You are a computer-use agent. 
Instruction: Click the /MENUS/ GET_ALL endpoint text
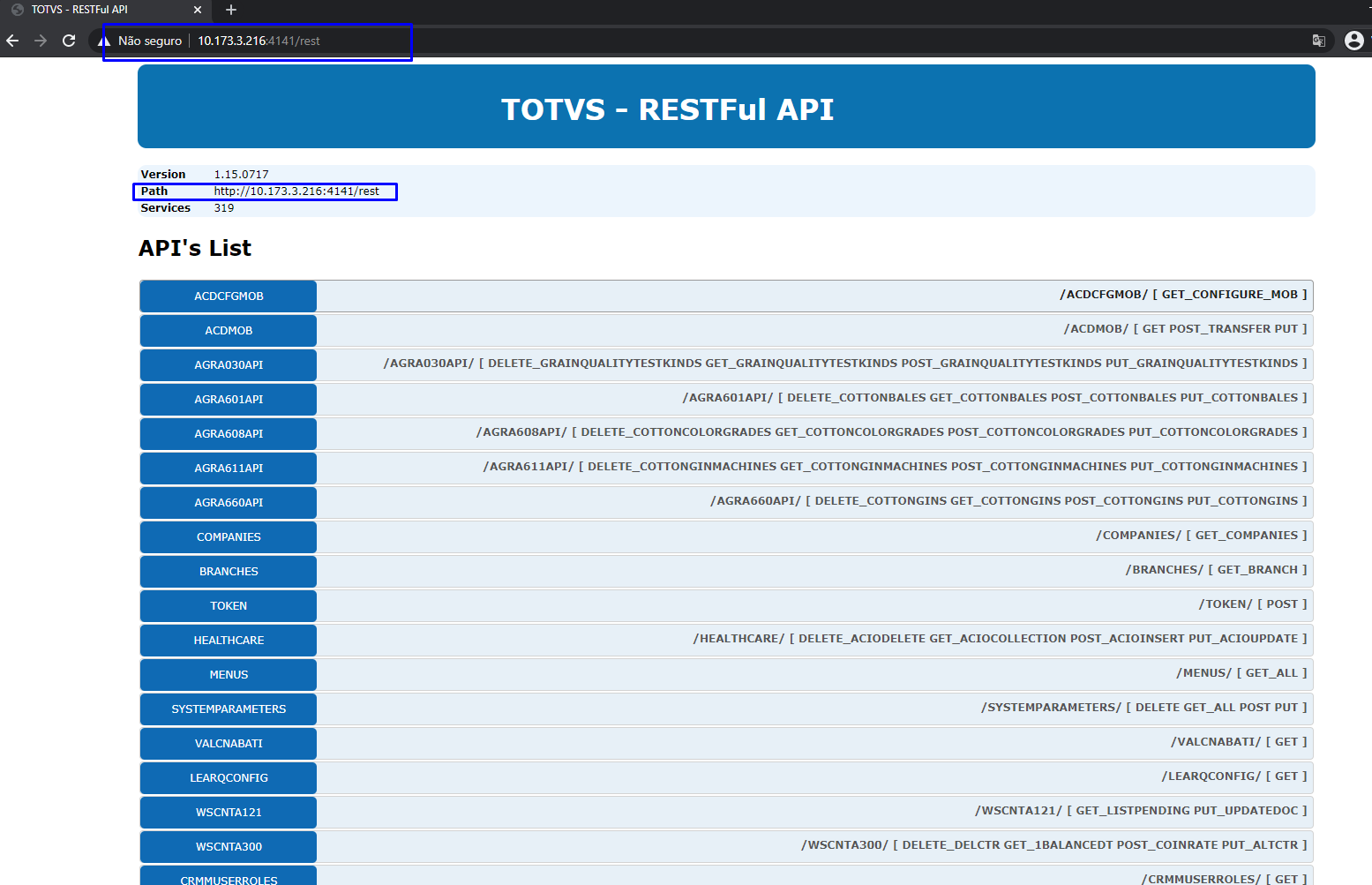pyautogui.click(x=1242, y=673)
